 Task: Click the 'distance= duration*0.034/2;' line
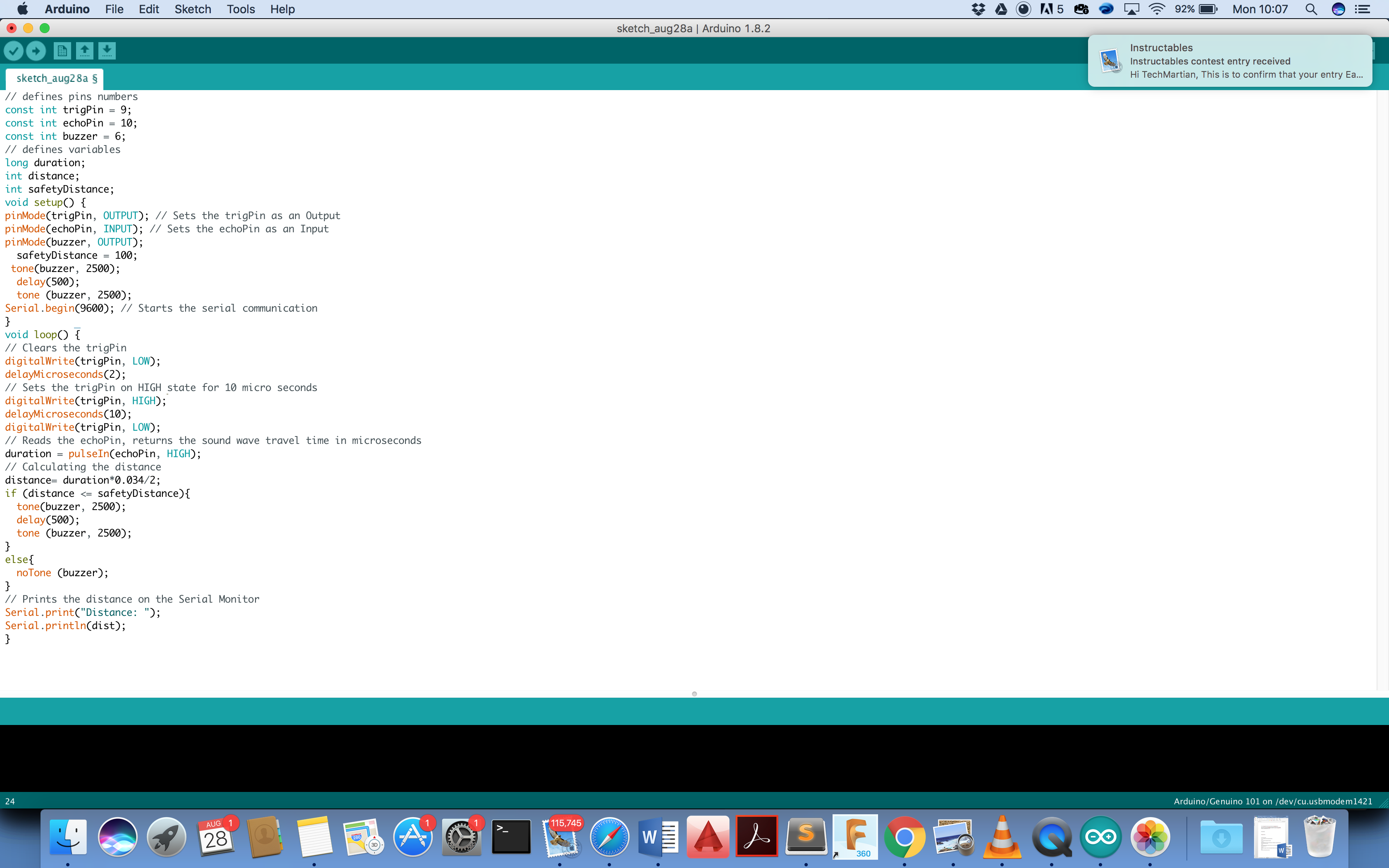click(83, 480)
